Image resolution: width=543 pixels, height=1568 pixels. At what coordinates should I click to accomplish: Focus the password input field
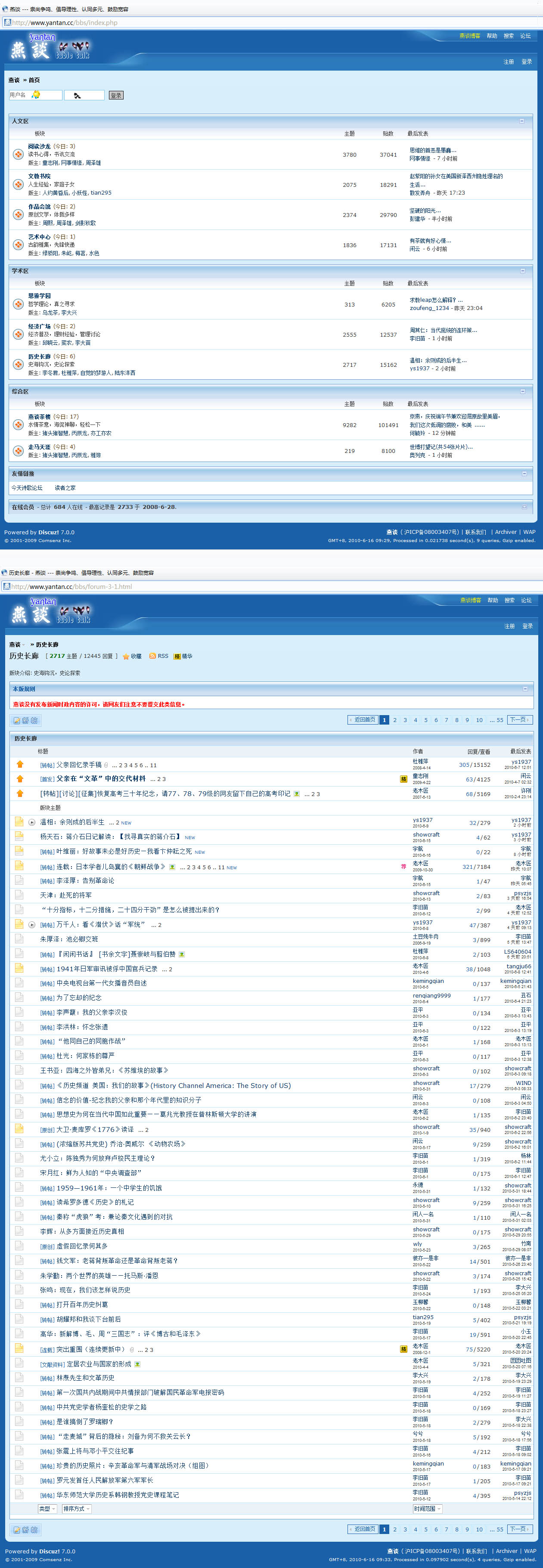[84, 95]
